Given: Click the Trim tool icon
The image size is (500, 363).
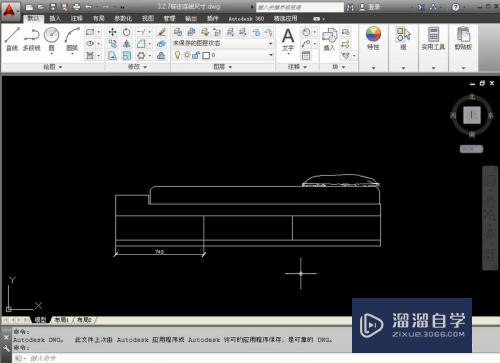Looking at the screenshot, I should pyautogui.click(x=141, y=32).
